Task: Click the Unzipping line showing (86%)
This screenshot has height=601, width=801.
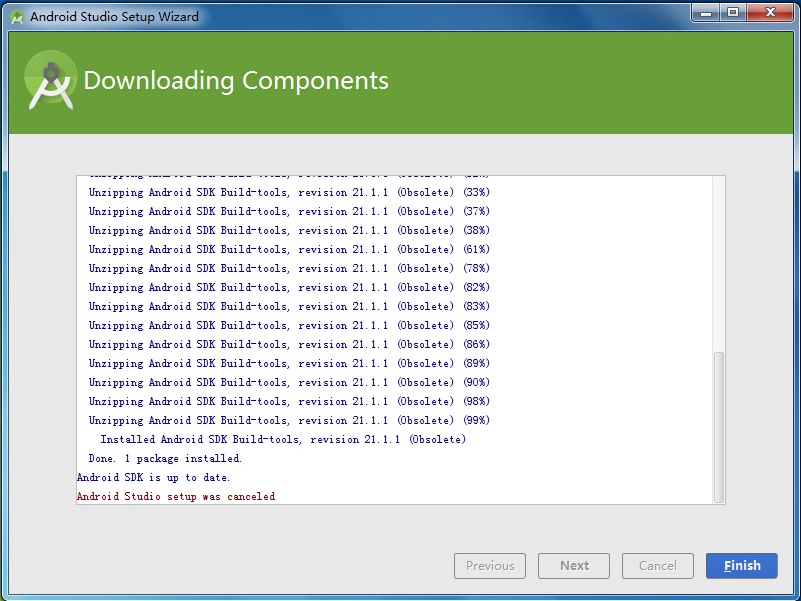Action: click(289, 344)
